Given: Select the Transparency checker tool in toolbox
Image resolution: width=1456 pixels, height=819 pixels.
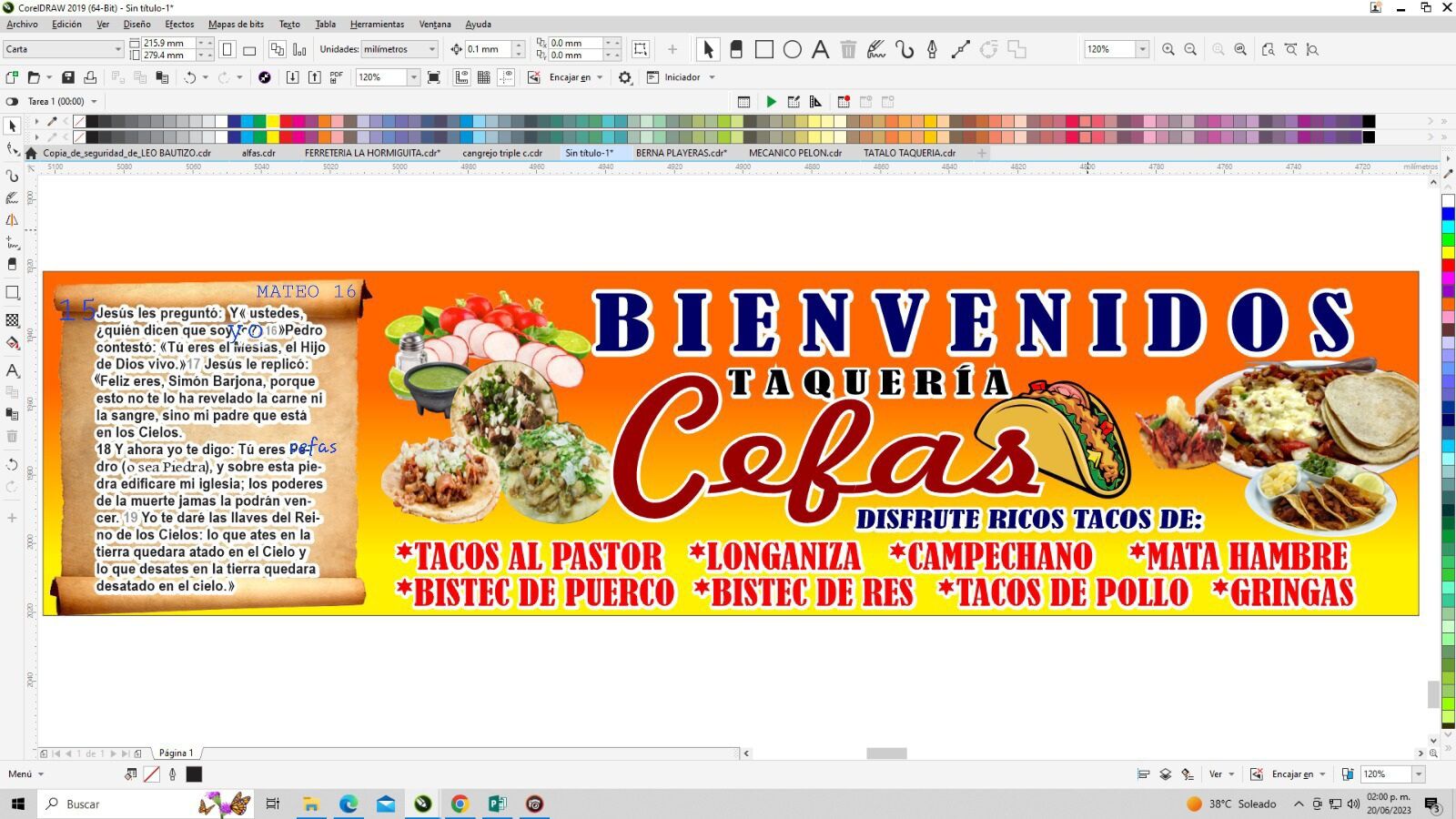Looking at the screenshot, I should [12, 320].
